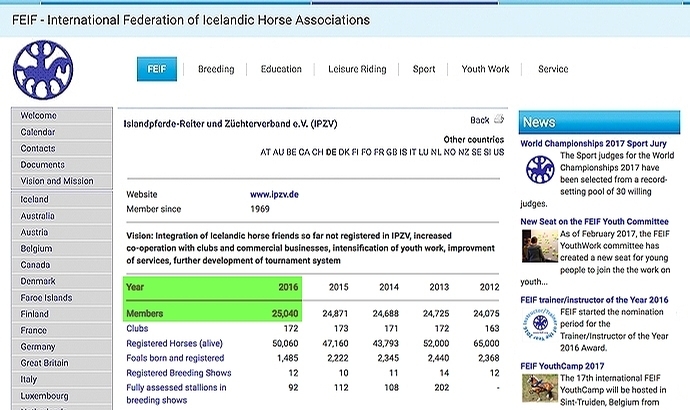Click the US country code link

(499, 152)
